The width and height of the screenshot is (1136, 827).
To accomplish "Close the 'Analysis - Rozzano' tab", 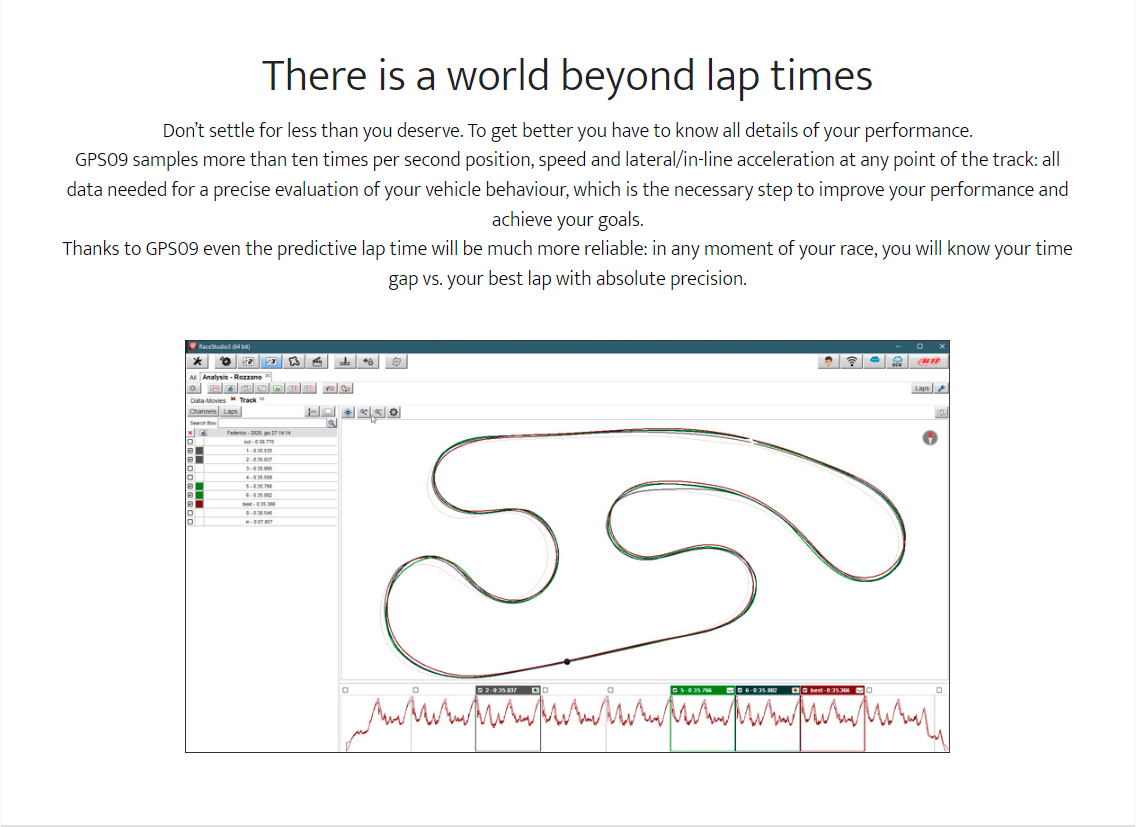I will coord(268,375).
